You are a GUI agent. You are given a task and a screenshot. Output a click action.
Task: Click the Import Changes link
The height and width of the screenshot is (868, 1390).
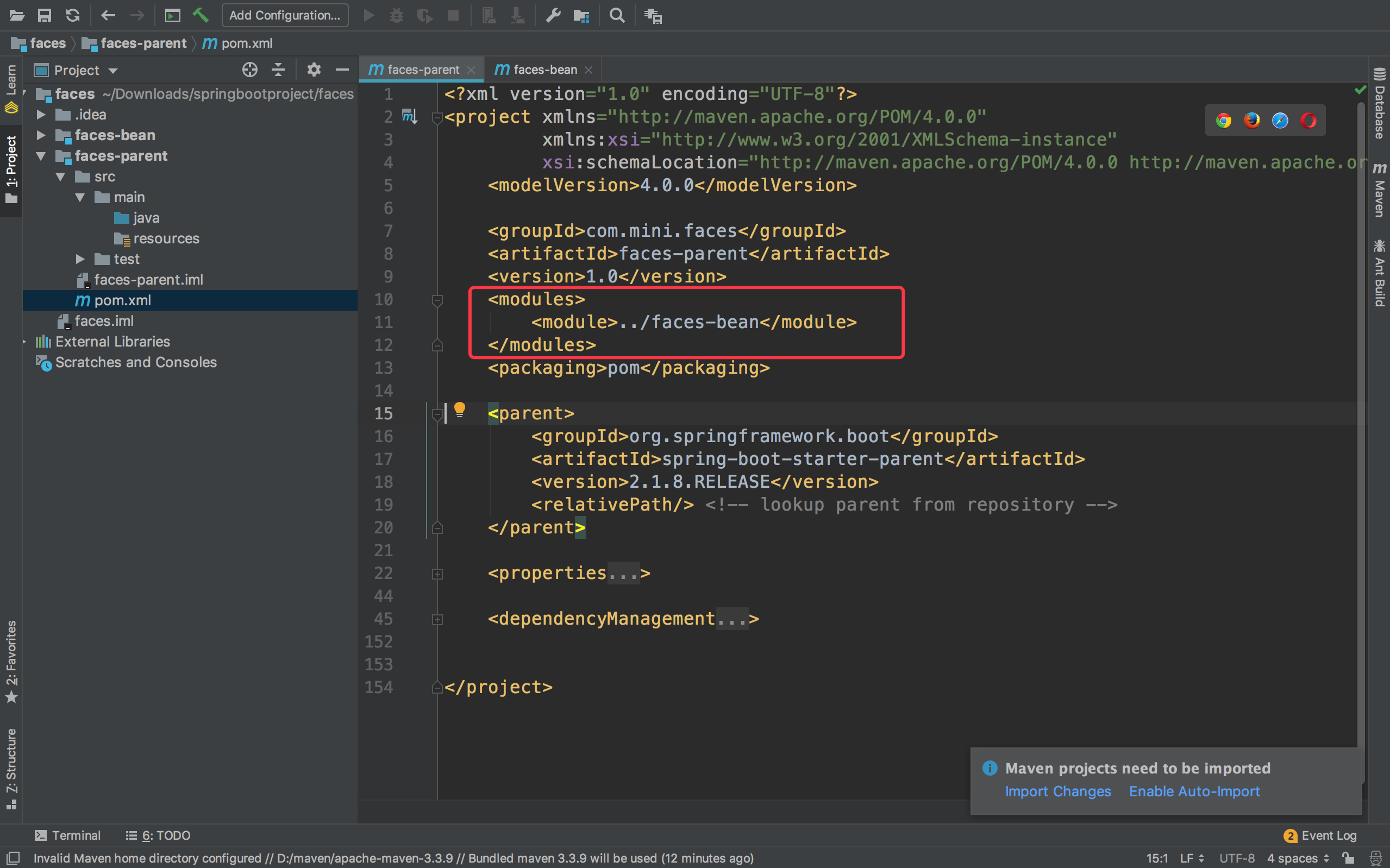pos(1057,791)
